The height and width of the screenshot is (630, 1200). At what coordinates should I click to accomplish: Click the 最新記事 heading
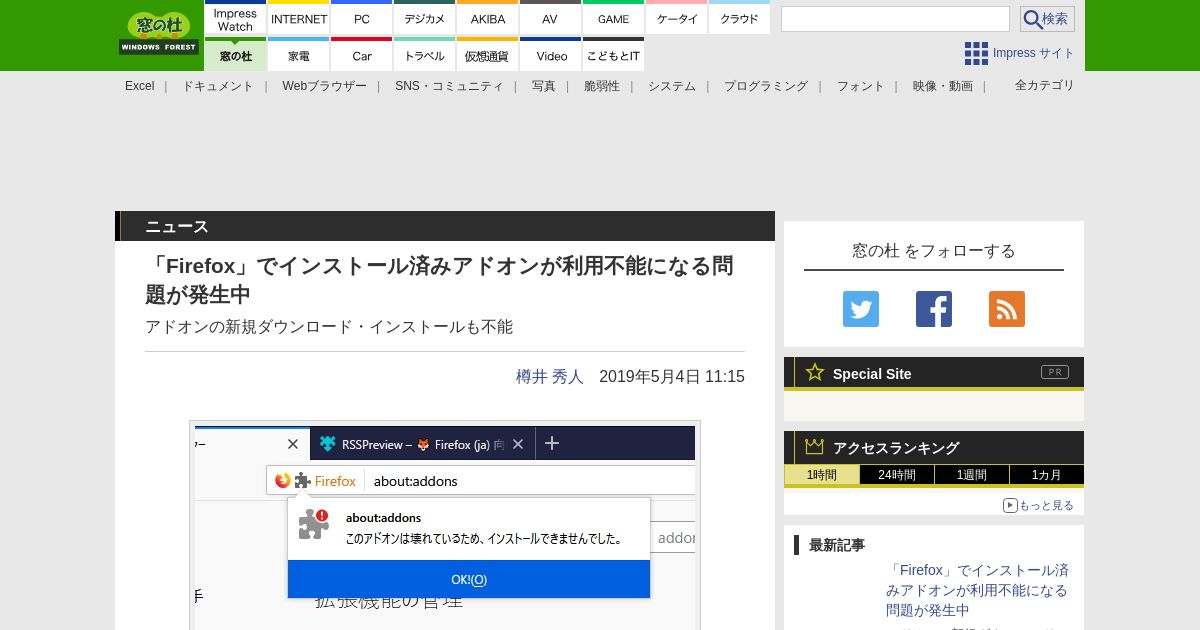[837, 545]
